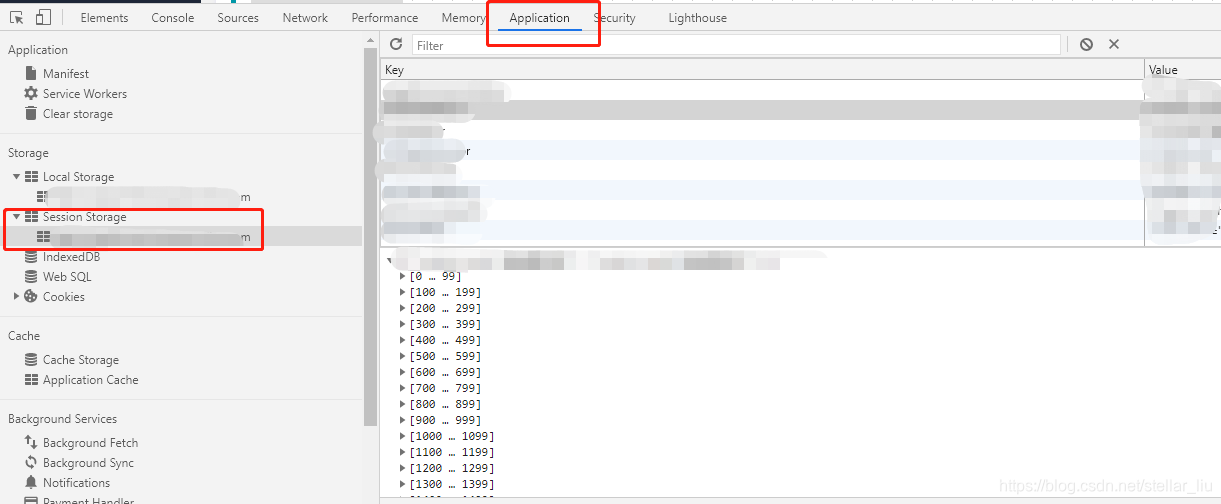Select Cookies in the sidebar

(x=64, y=297)
